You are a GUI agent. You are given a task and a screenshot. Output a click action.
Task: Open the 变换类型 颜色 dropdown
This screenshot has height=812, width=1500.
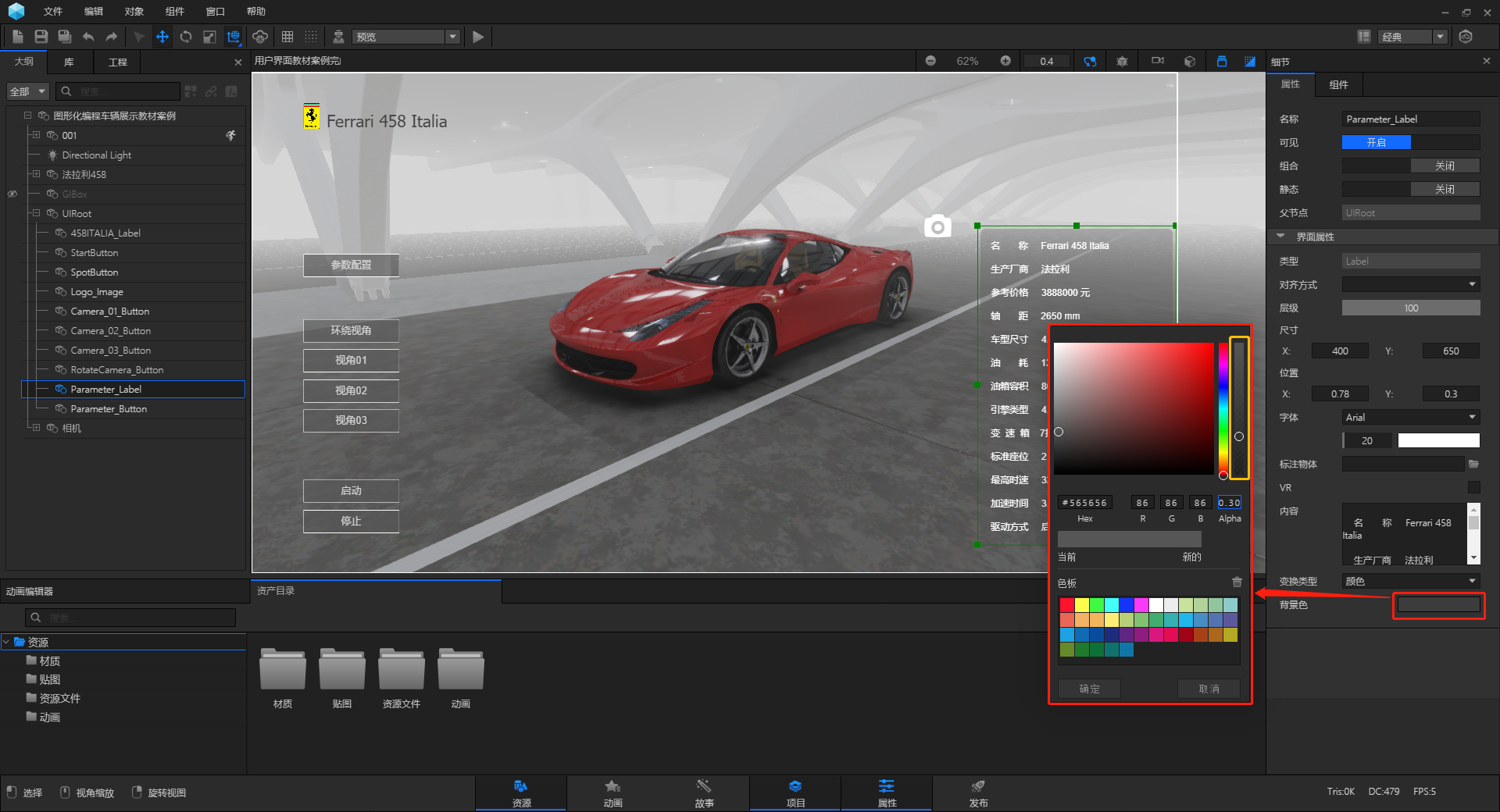point(1411,581)
